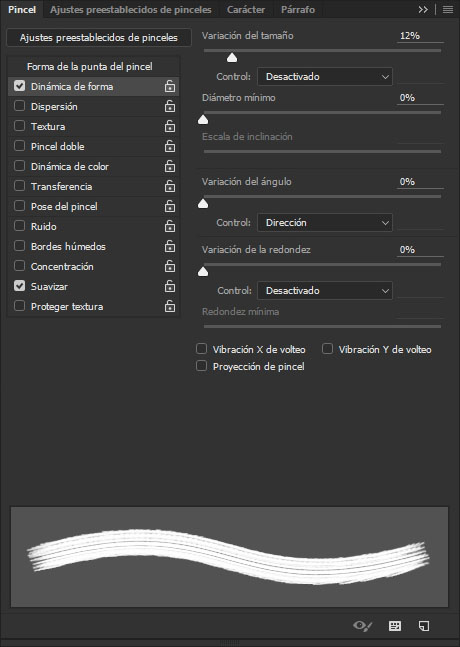Toggle live brush tip preview eye icon
The image size is (460, 647).
[x=363, y=626]
